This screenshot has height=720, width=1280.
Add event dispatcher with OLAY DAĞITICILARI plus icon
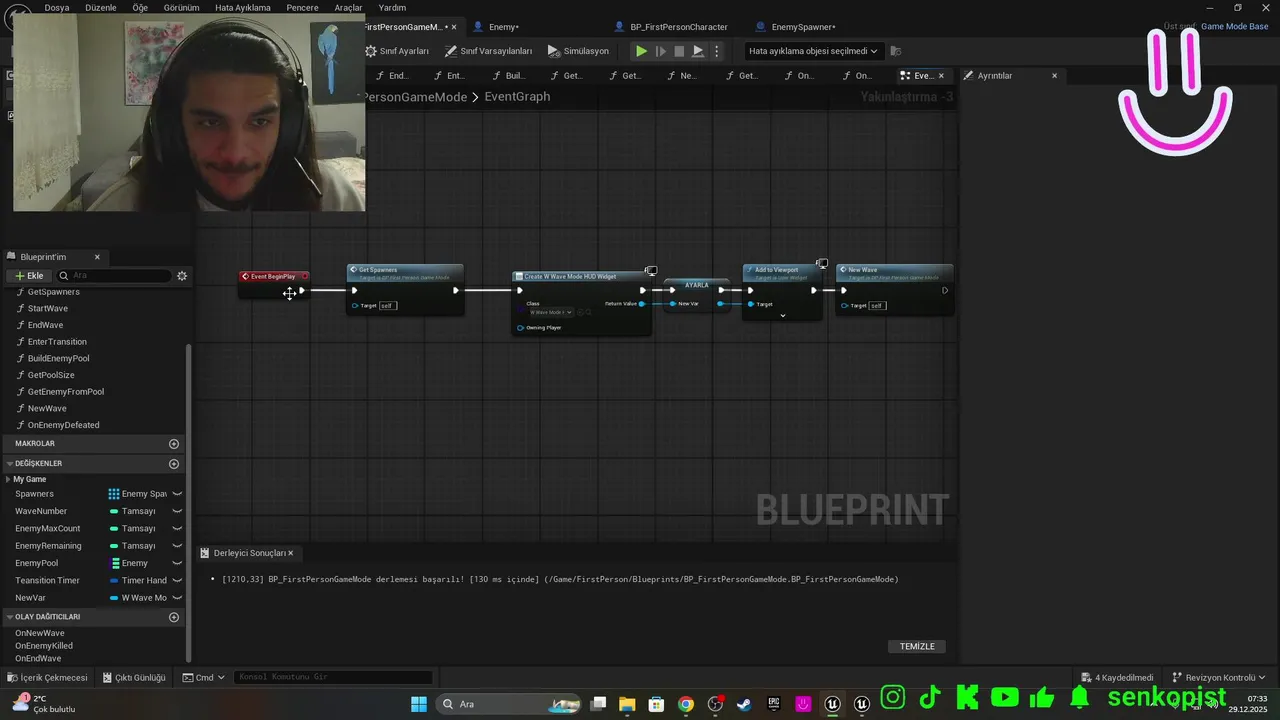pos(174,617)
